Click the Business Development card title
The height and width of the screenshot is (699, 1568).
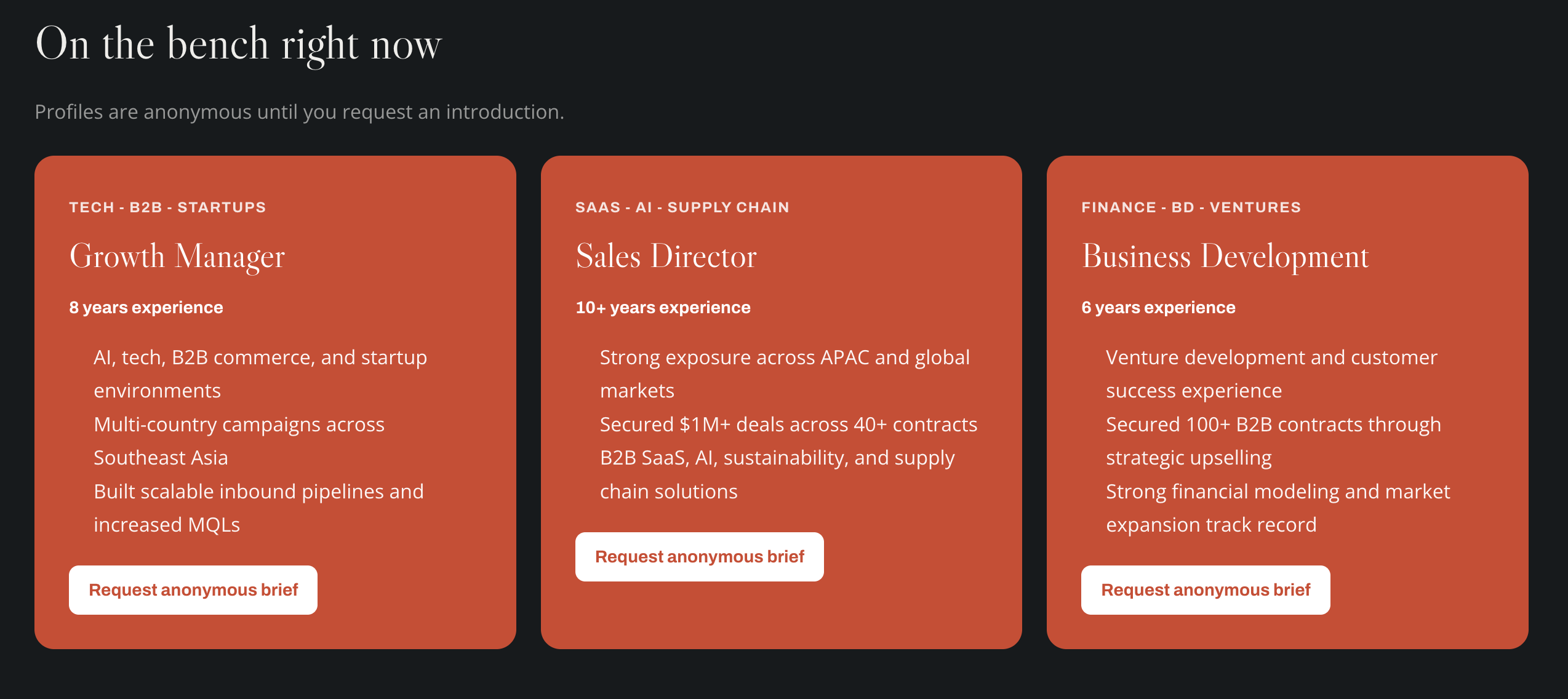pos(1225,256)
